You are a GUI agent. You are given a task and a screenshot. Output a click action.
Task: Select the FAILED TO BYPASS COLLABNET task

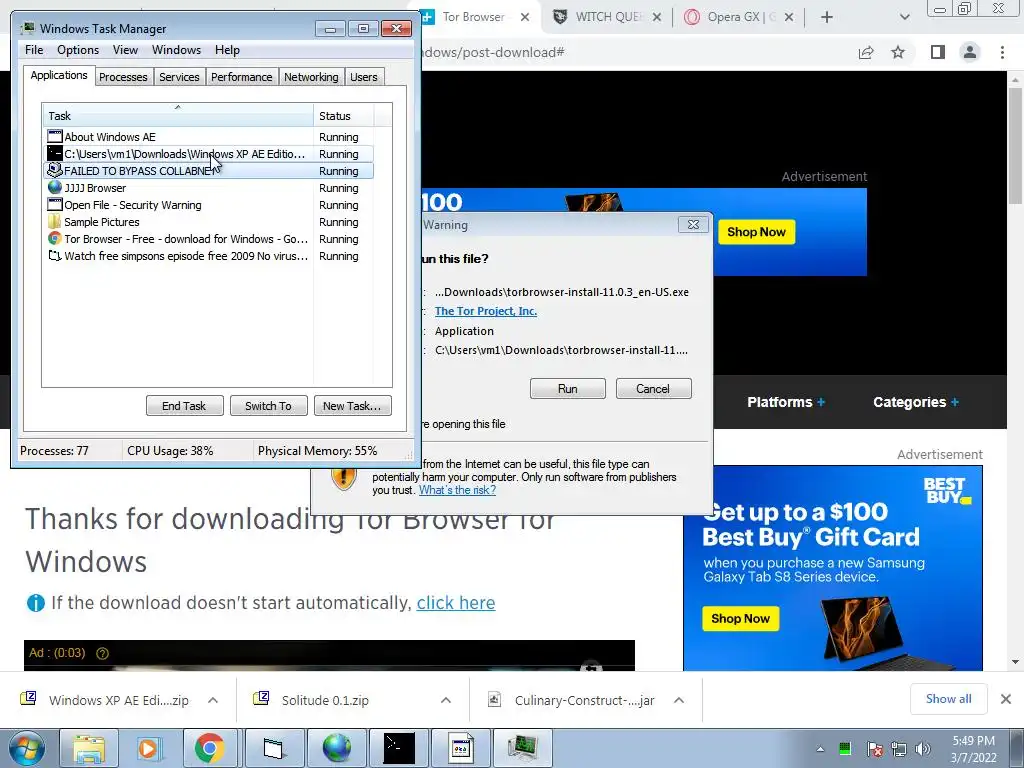click(x=209, y=171)
